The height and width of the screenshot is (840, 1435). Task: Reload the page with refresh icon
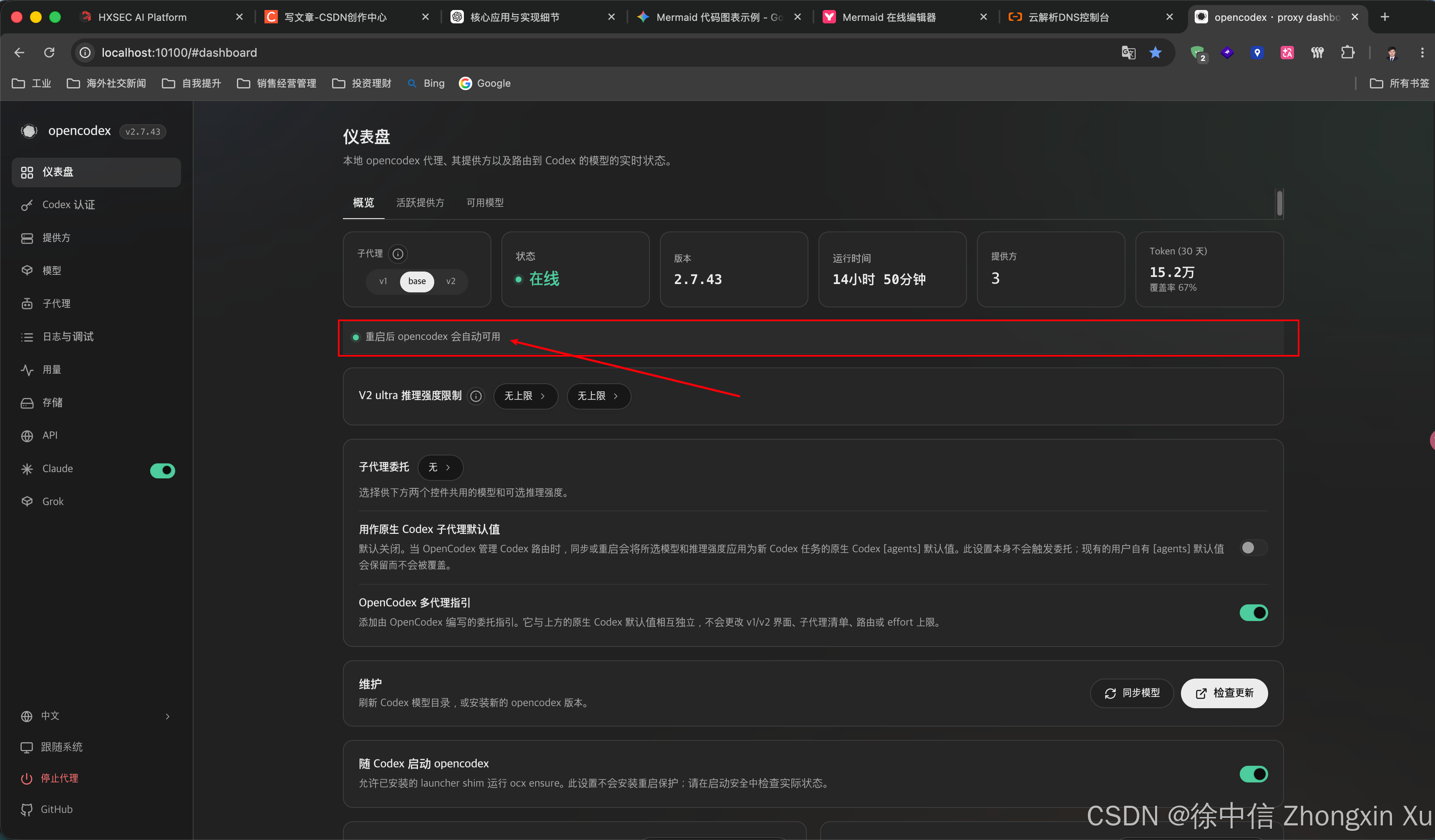coord(50,53)
